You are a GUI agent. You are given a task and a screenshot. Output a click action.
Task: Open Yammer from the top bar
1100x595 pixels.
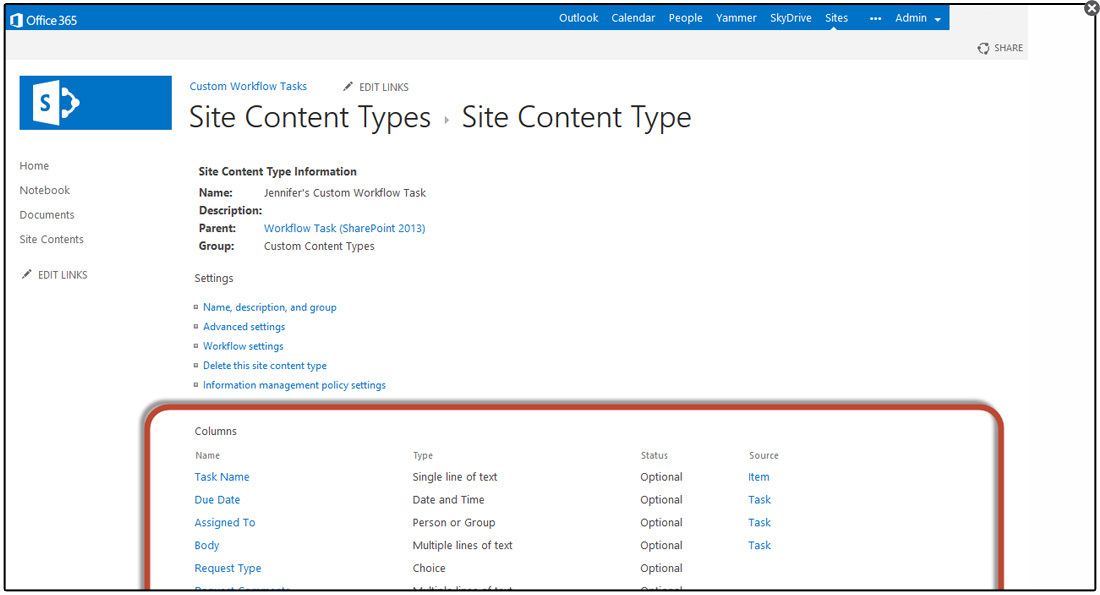[736, 18]
